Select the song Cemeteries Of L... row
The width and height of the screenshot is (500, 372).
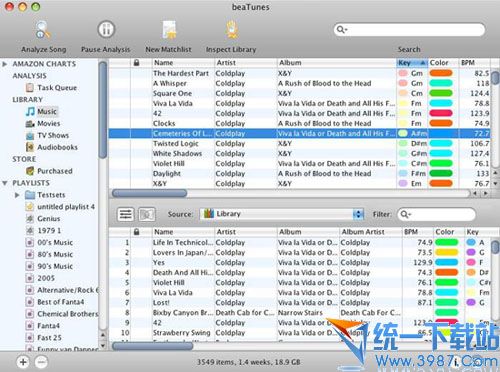pyautogui.click(x=299, y=133)
